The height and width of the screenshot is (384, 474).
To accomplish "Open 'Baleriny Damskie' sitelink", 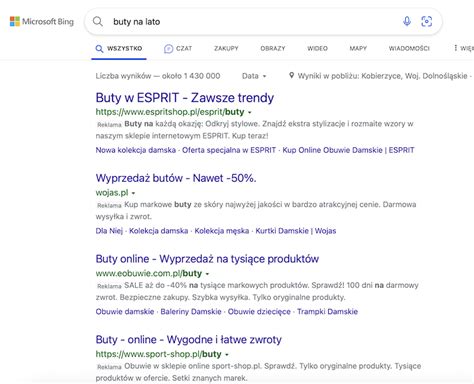I will (x=191, y=311).
